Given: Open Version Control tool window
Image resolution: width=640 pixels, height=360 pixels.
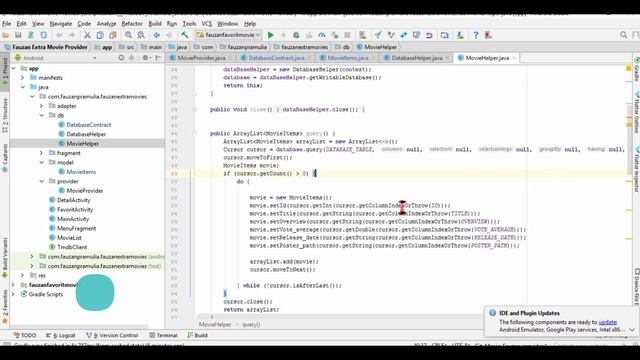Looking at the screenshot, I should click(x=112, y=335).
